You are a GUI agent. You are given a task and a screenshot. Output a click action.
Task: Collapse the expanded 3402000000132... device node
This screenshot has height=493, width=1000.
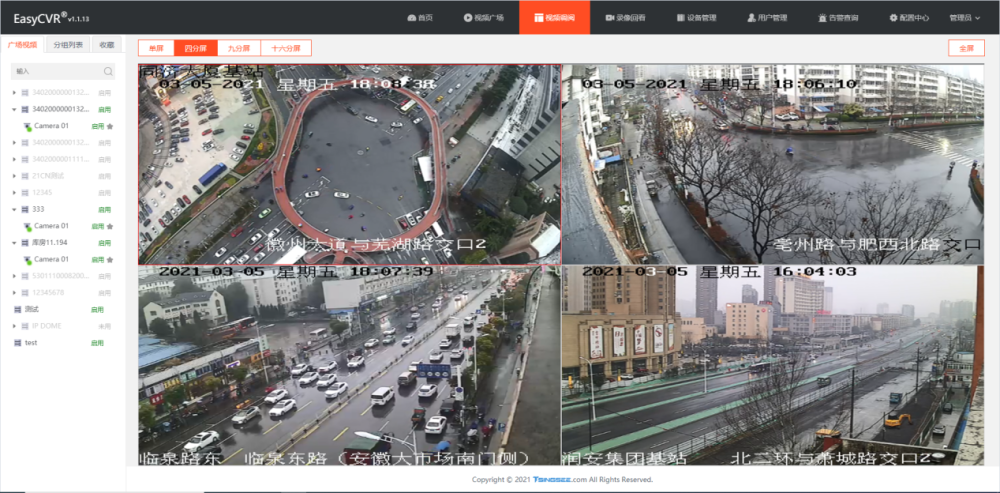pos(15,109)
